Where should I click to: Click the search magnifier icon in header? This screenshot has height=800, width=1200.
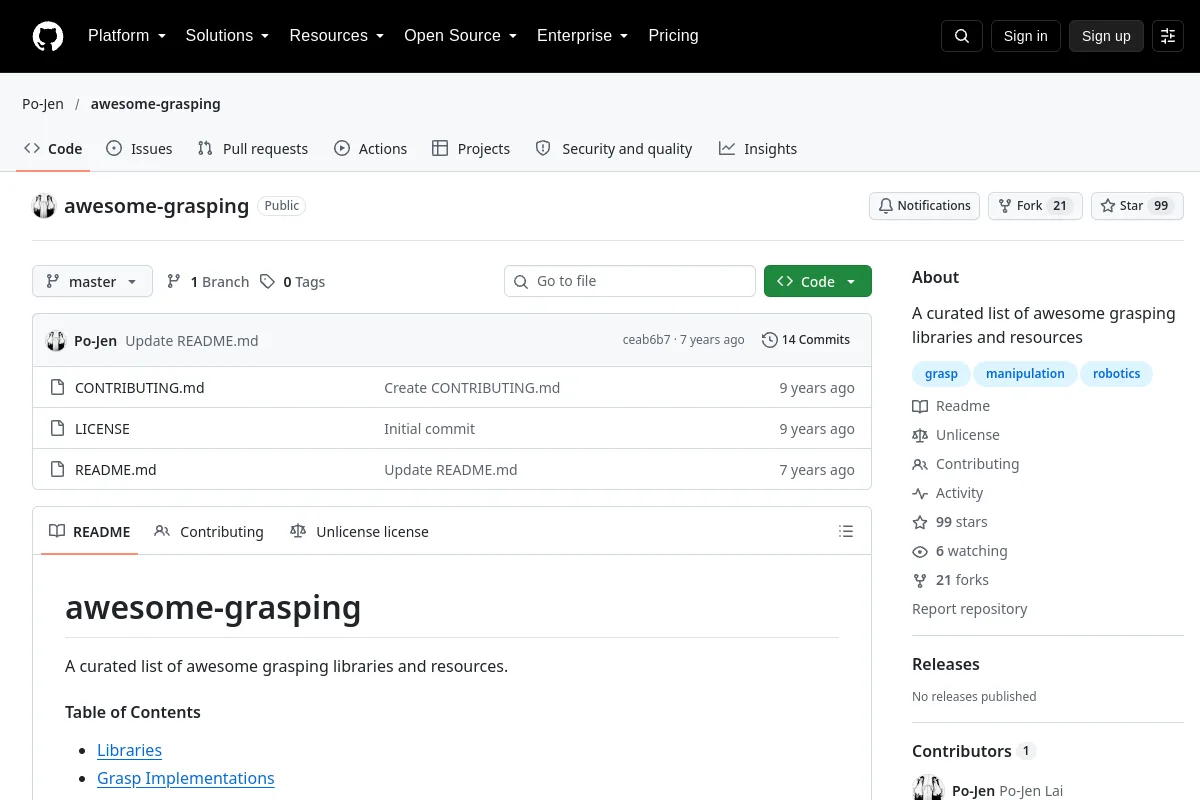(962, 36)
